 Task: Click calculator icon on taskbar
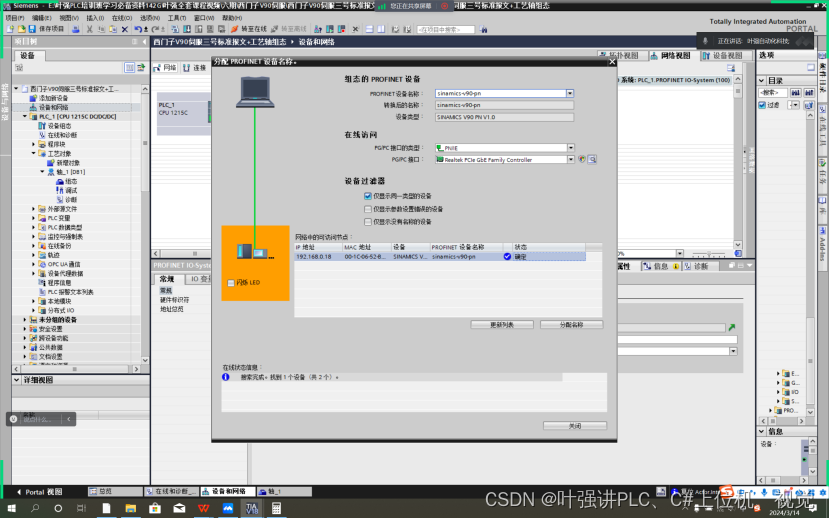pos(276,508)
